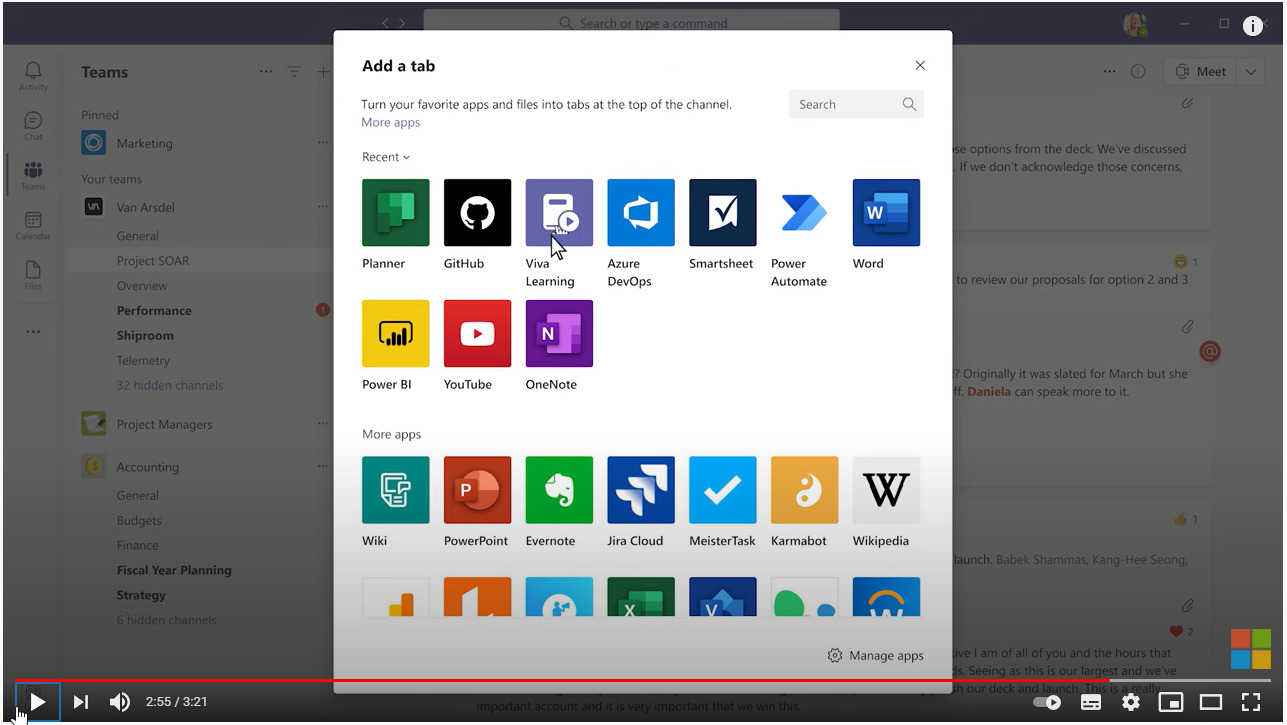1287x725 pixels.
Task: Open the Van Arsdel team
Action: 145,207
